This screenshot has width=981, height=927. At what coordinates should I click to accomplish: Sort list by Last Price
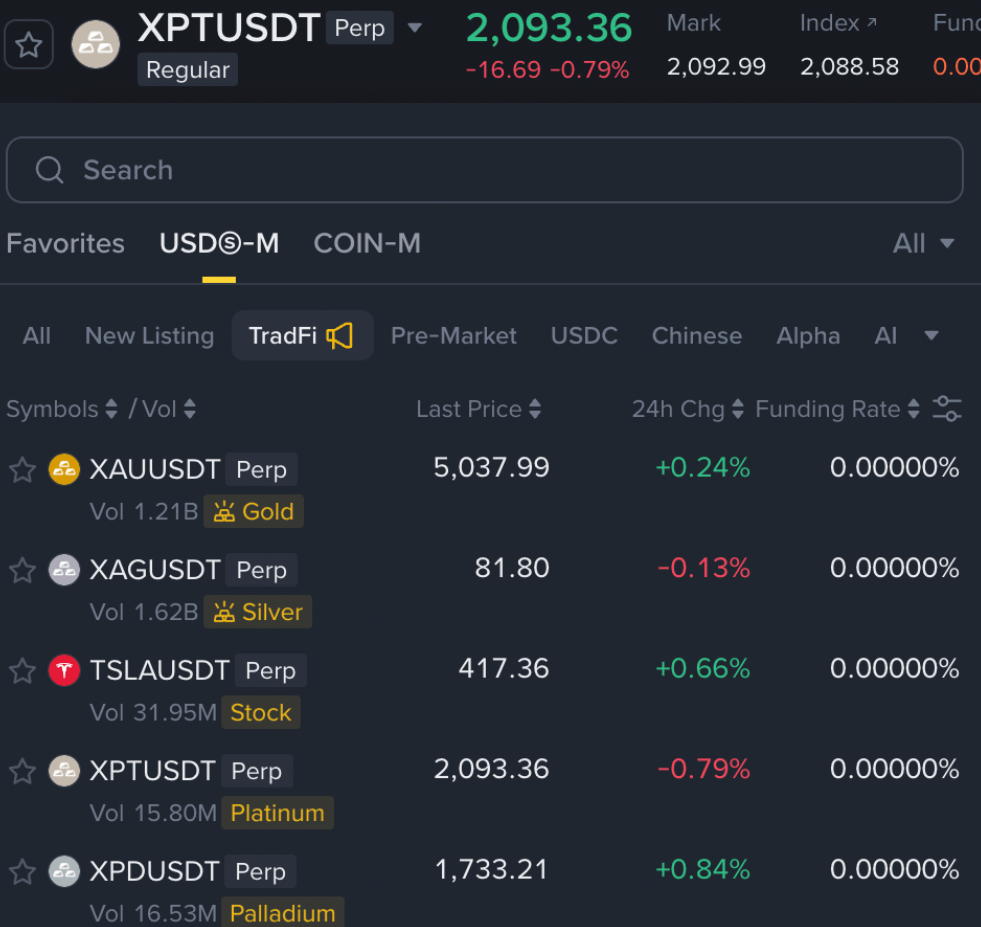pyautogui.click(x=478, y=409)
